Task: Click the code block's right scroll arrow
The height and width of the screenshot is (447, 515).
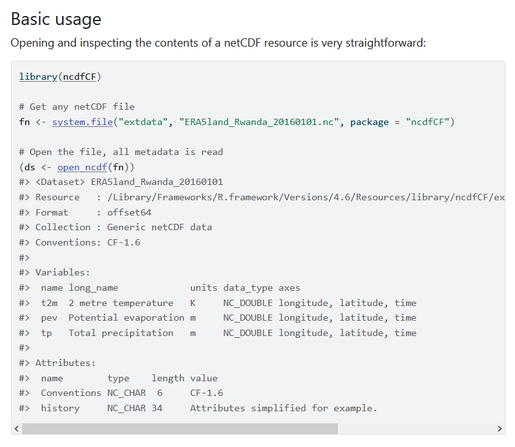Action: pos(499,429)
